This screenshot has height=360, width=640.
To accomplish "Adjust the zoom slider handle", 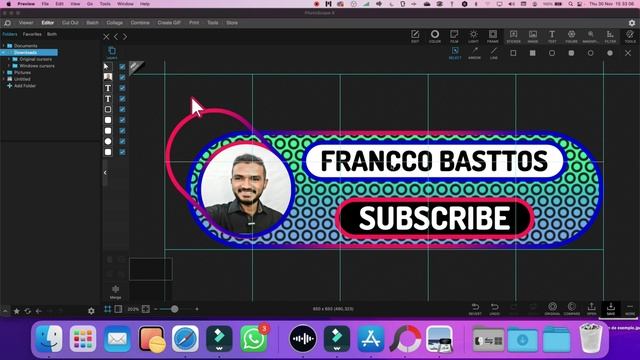I will click(174, 309).
